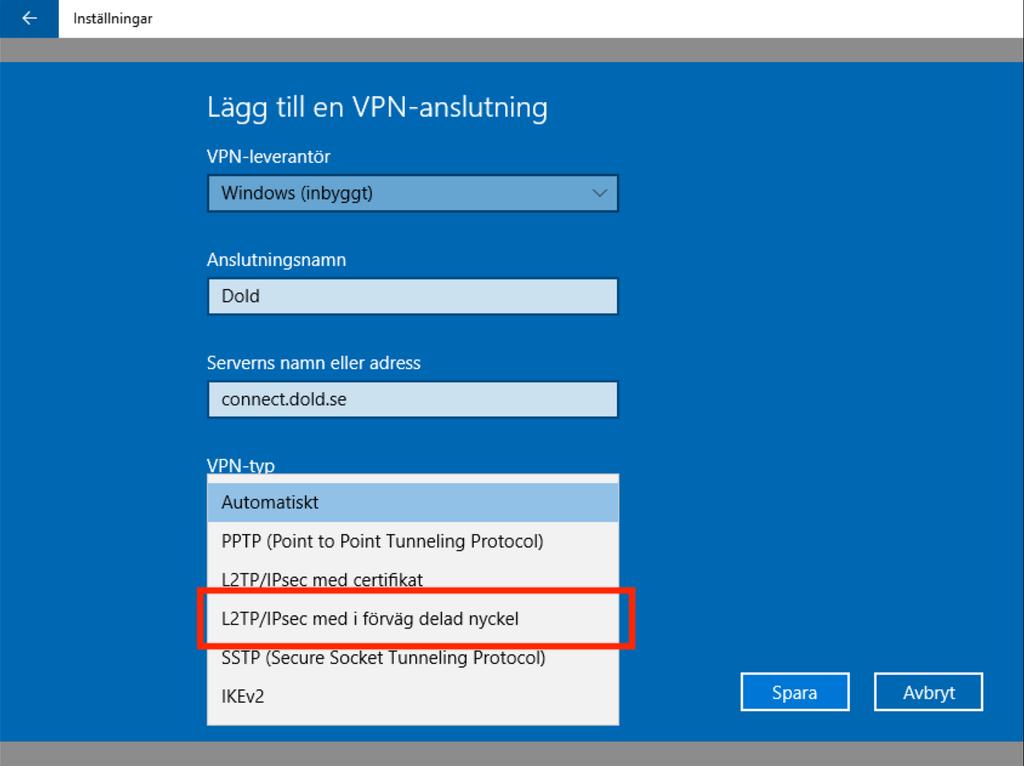This screenshot has height=766, width=1024.
Task: Select L2TP/IPsec med certifikat option
Action: point(413,579)
